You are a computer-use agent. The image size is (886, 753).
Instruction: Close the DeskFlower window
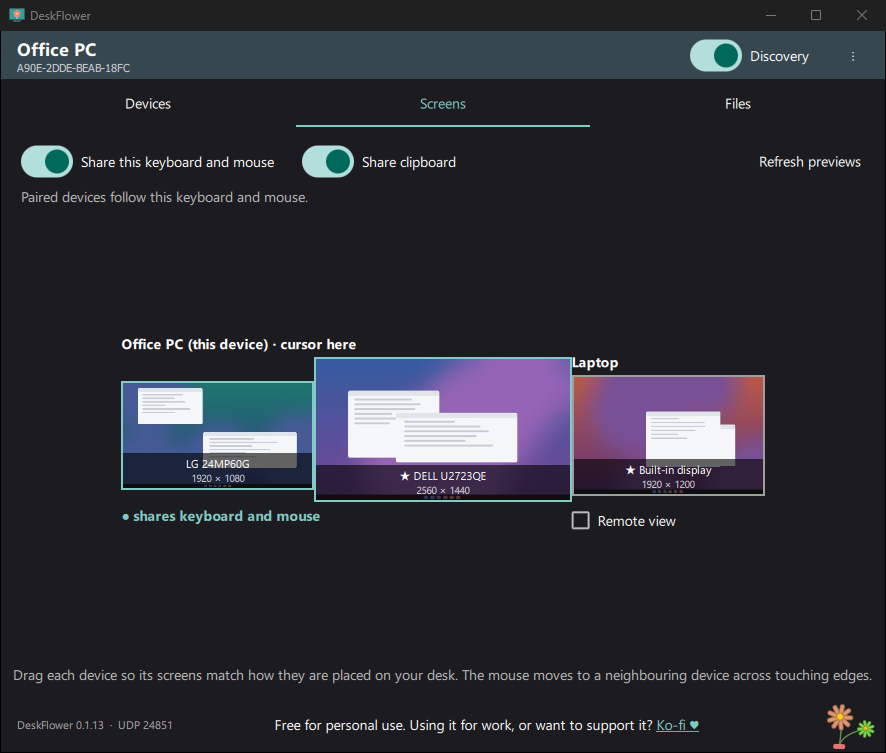(x=862, y=15)
